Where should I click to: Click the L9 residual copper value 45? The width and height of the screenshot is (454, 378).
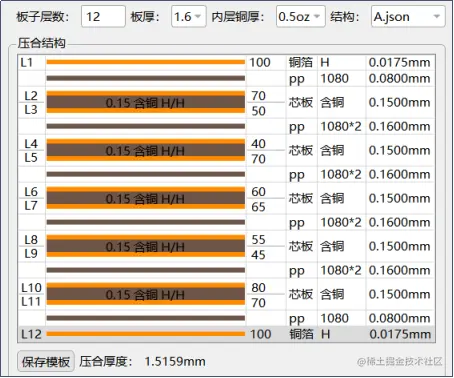259,255
